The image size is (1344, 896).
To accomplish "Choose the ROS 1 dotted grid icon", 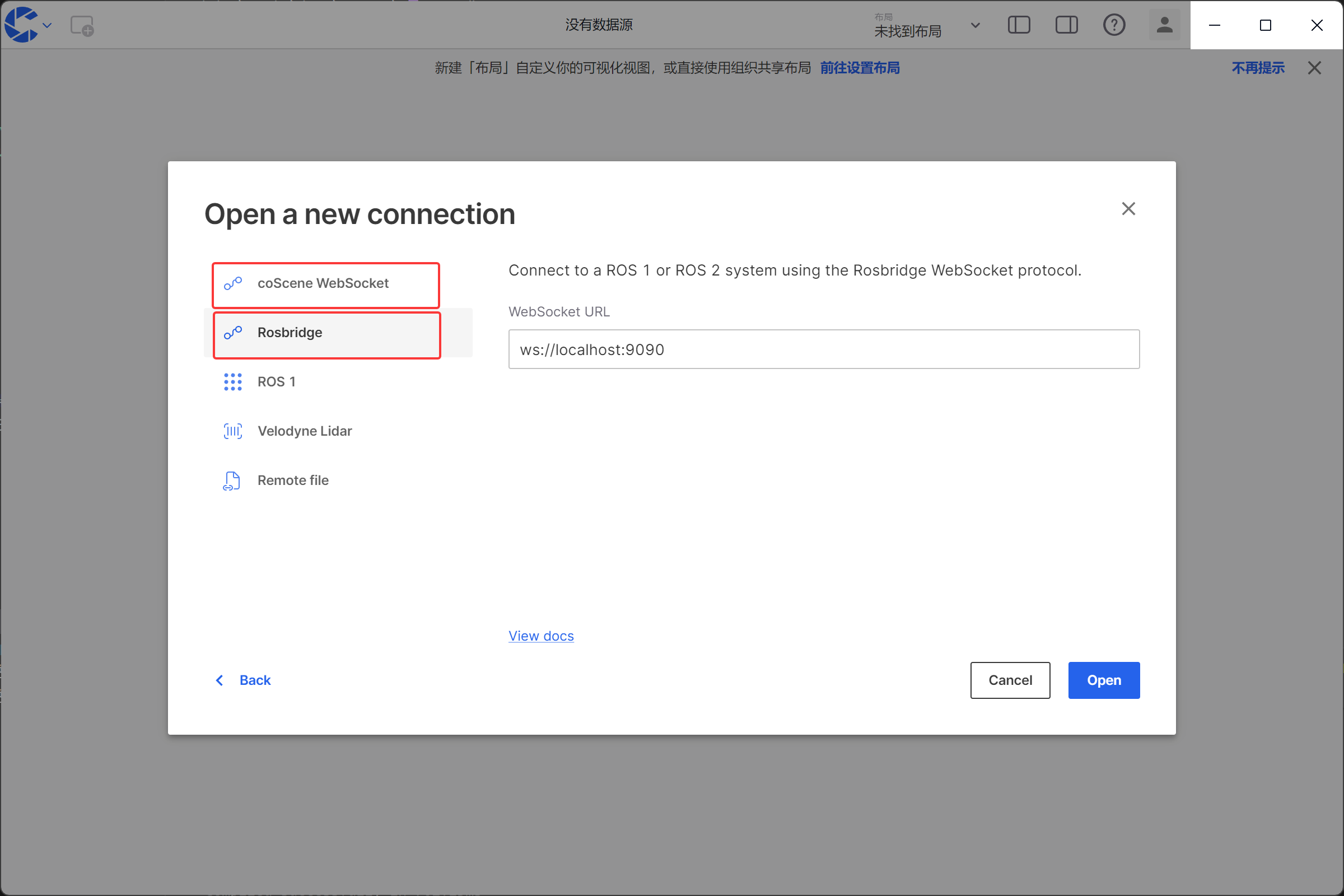I will pyautogui.click(x=232, y=382).
